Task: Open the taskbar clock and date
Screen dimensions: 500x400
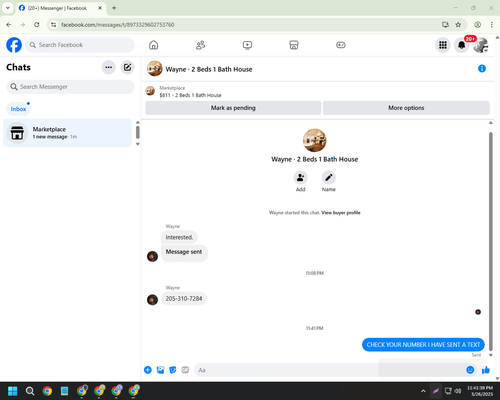Action: click(480, 391)
